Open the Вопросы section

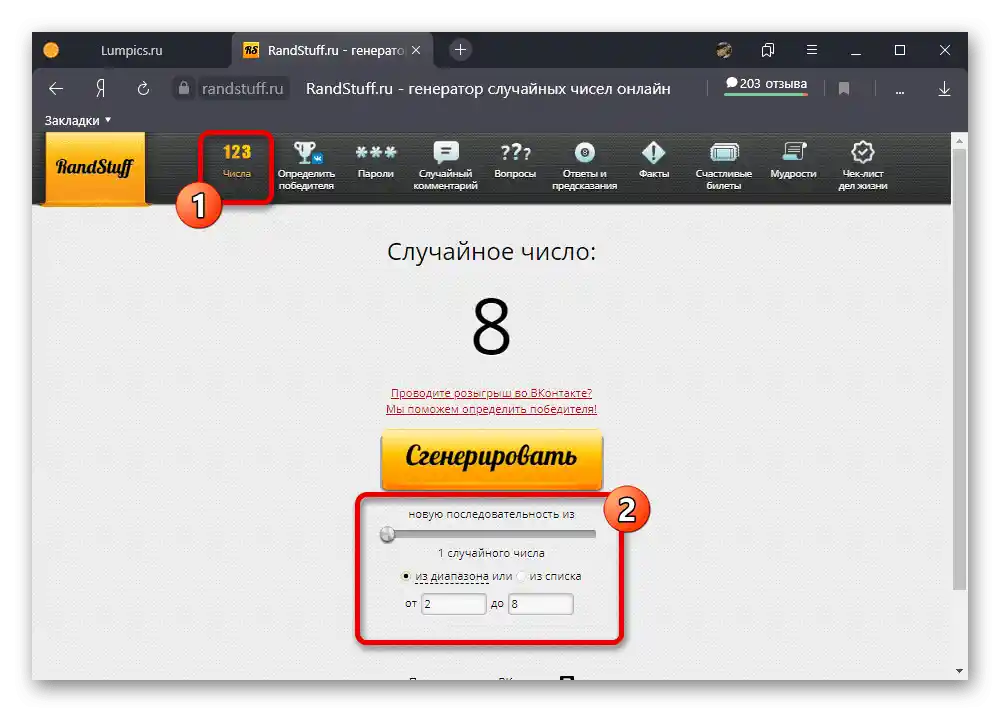[515, 161]
